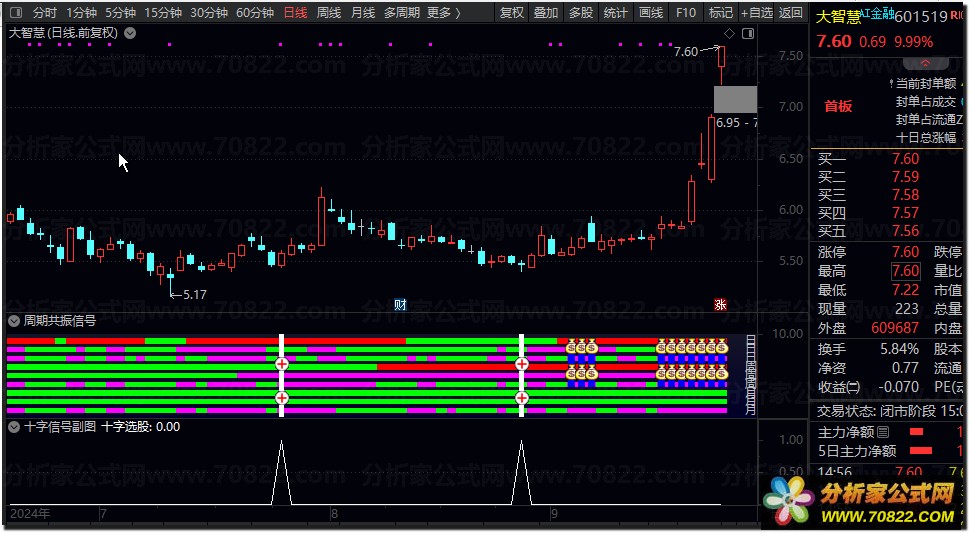Viewport: 971px width, 533px height.
Task: Click the 标记 mark button
Action: coord(720,12)
